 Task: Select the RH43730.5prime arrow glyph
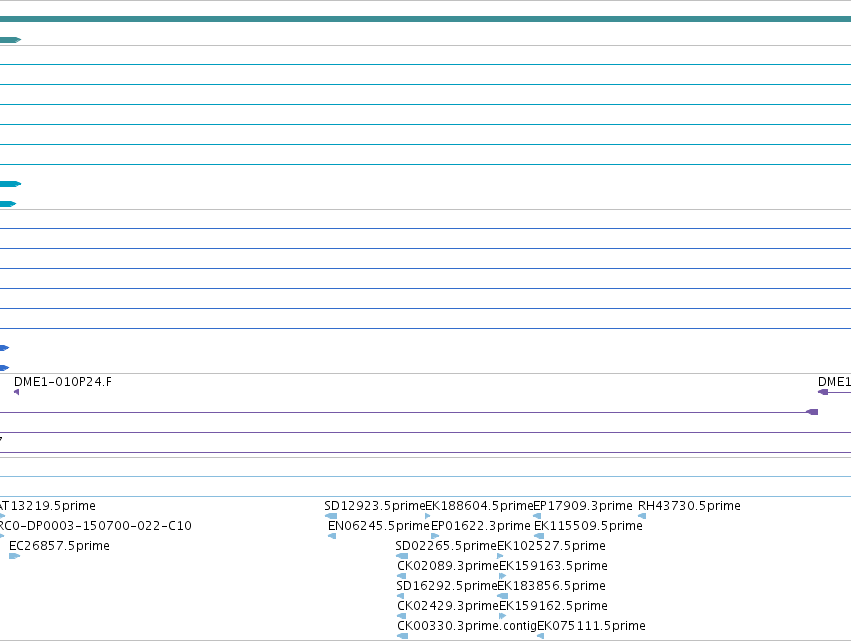click(642, 516)
